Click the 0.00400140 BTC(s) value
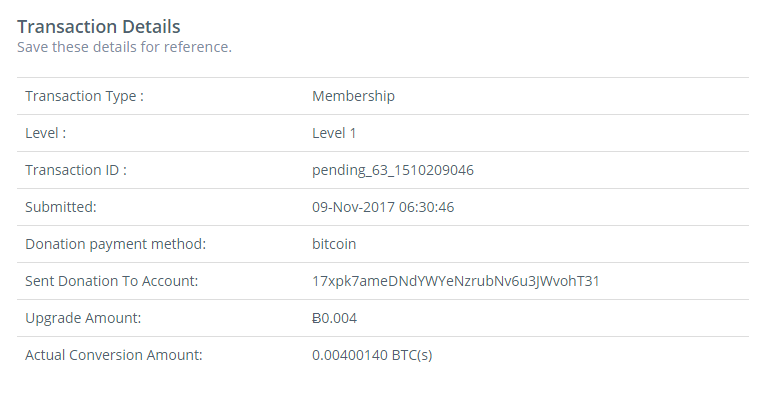762x407 pixels. pos(372,355)
